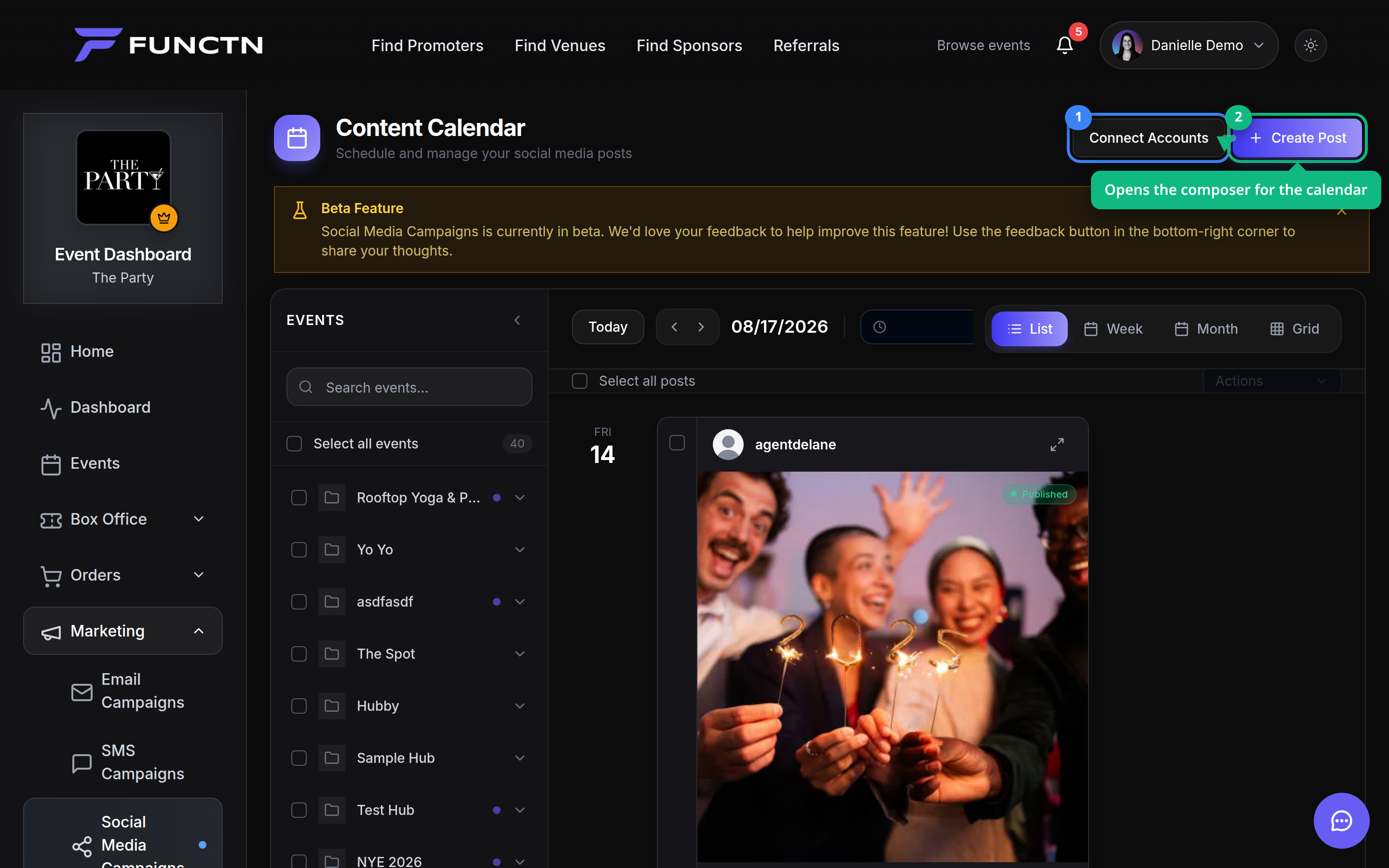
Task: Open Danielle Demo account dropdown
Action: coord(1189,45)
